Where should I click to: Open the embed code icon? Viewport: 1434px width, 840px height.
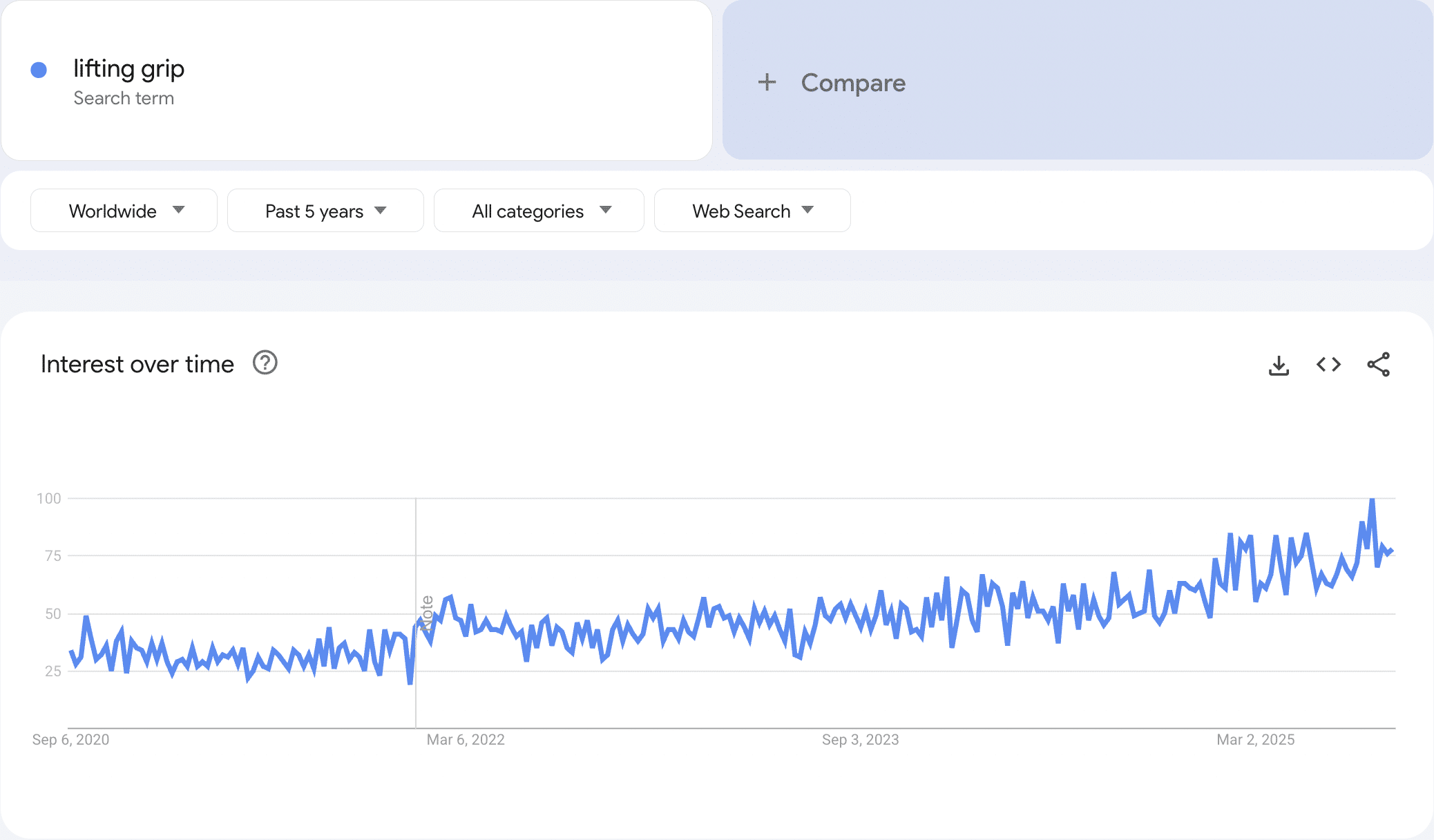tap(1328, 365)
